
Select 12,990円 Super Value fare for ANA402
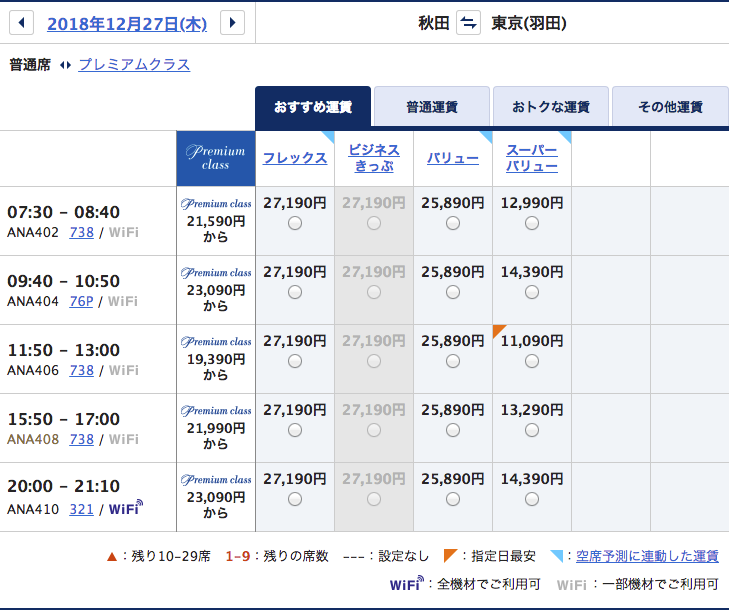[532, 224]
